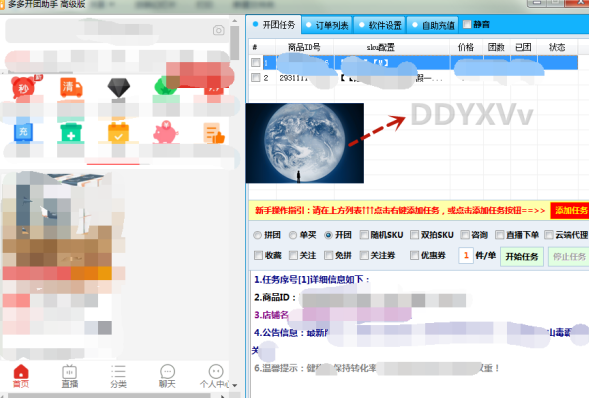Image resolution: width=589 pixels, height=398 pixels.
Task: Open the green medicine box icon
Action: coord(71,132)
